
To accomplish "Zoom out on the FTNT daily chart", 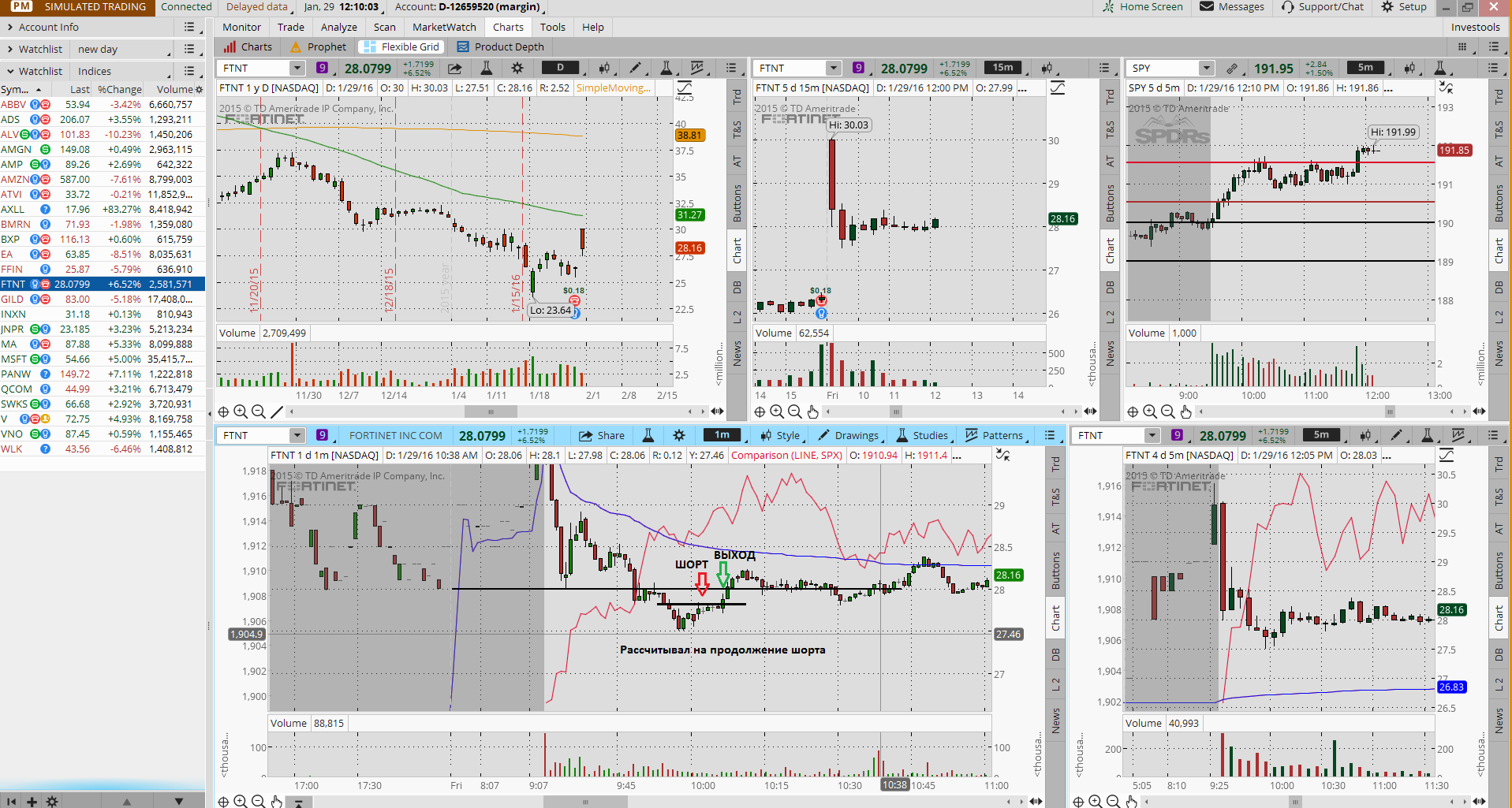I will (259, 411).
